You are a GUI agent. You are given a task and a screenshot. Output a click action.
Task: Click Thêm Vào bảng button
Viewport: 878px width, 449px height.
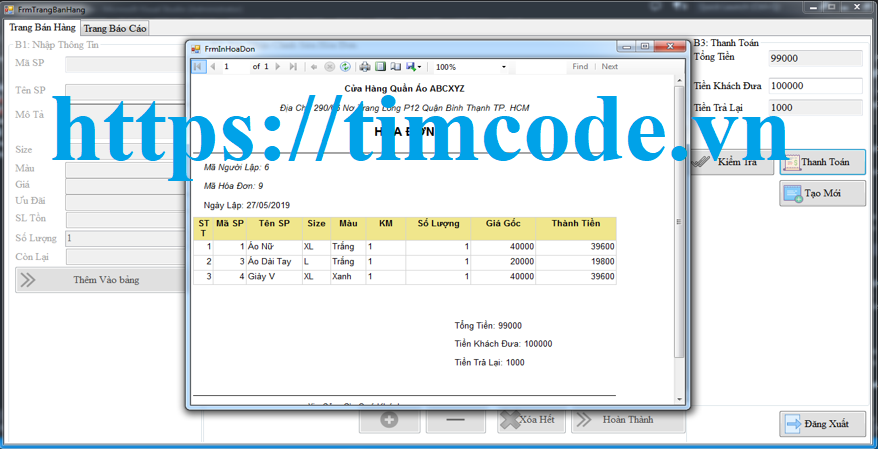(x=101, y=280)
